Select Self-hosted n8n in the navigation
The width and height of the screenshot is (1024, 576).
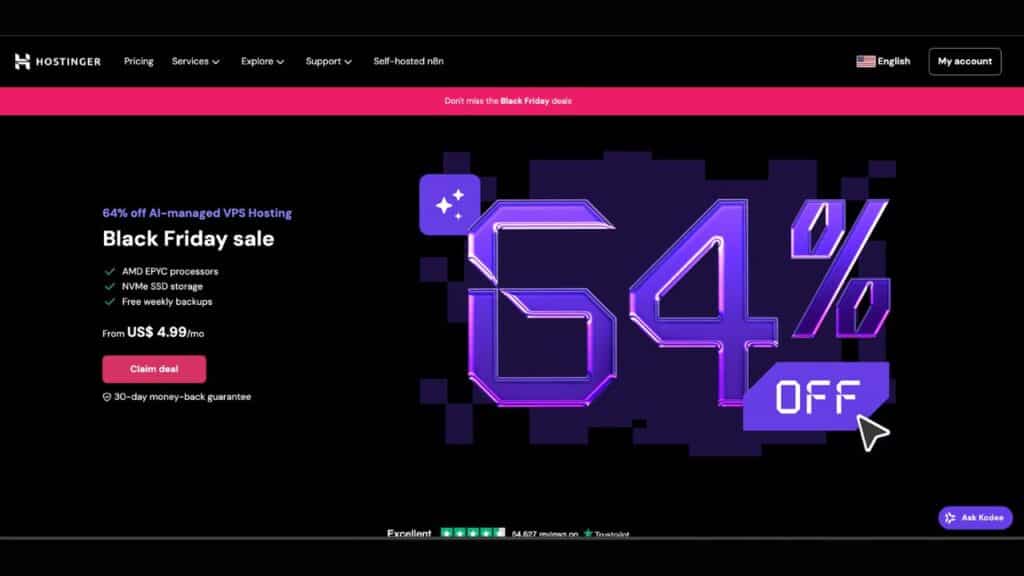click(408, 61)
